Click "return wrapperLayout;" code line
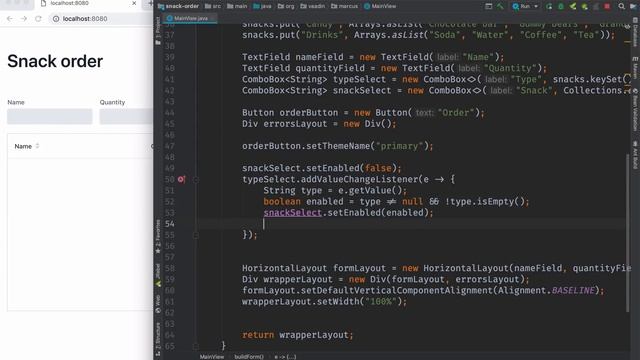640x360 pixels. 298,335
